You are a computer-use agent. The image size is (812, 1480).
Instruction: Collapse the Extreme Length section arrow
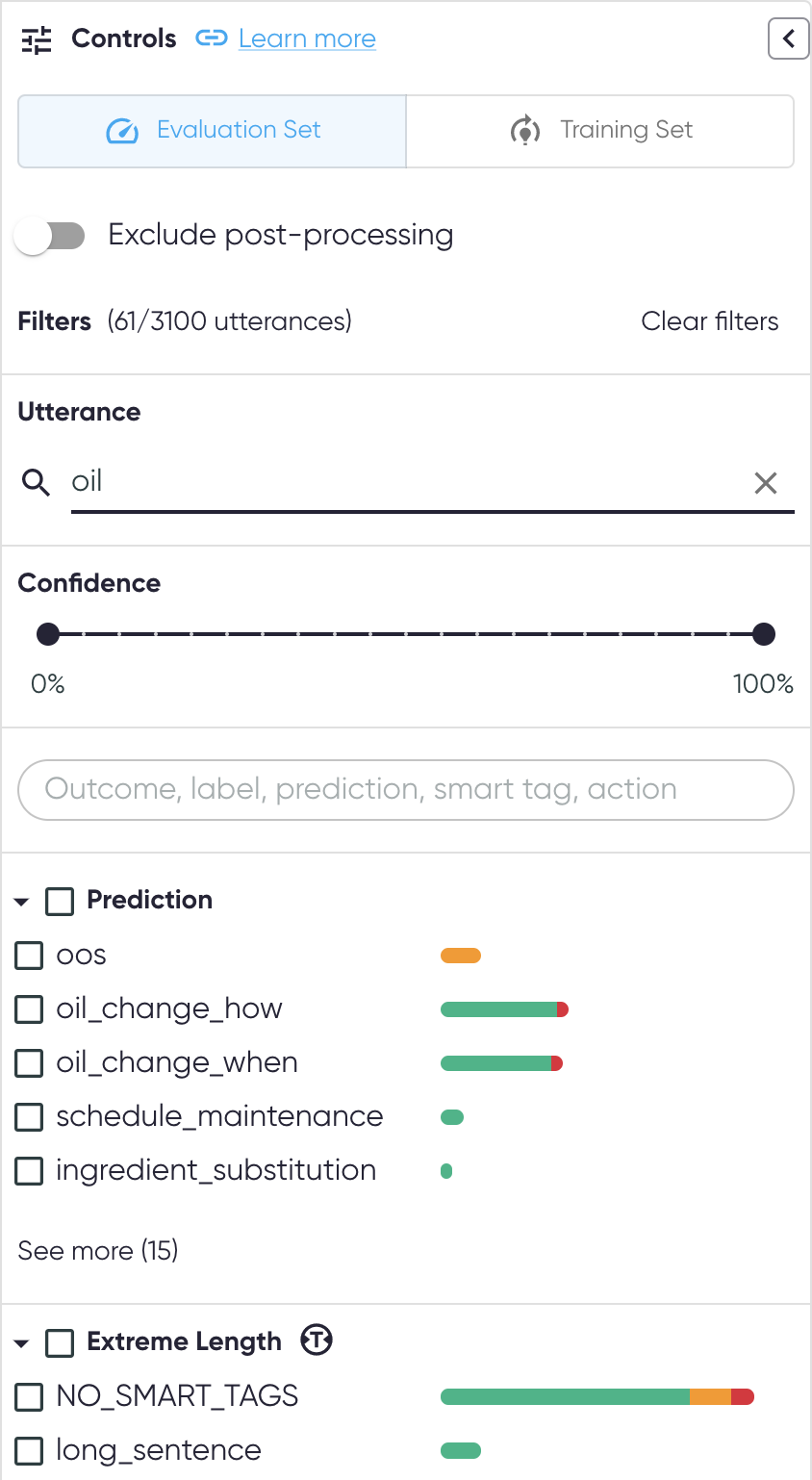click(22, 1343)
